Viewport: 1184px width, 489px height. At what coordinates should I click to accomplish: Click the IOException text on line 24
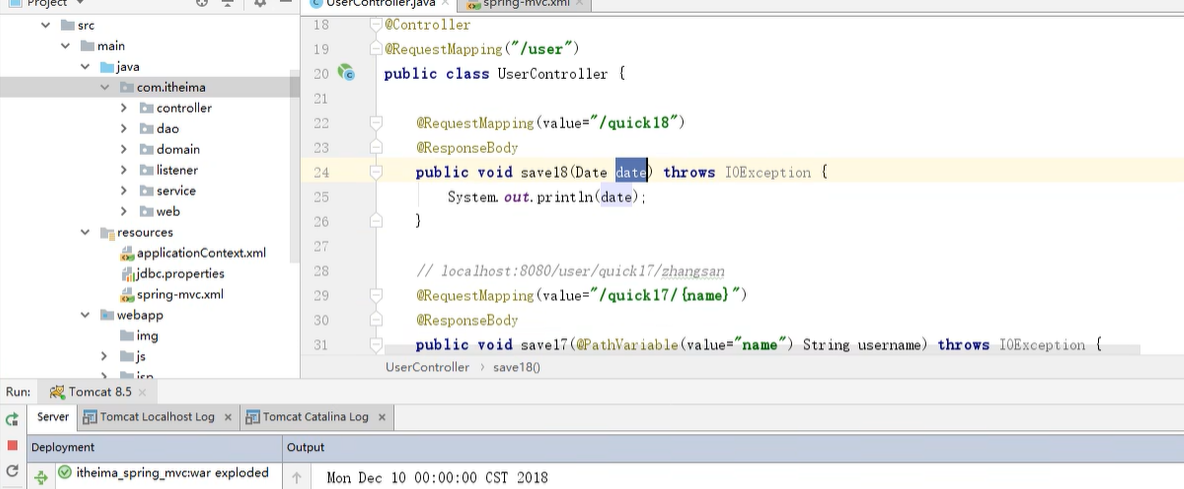(x=768, y=172)
